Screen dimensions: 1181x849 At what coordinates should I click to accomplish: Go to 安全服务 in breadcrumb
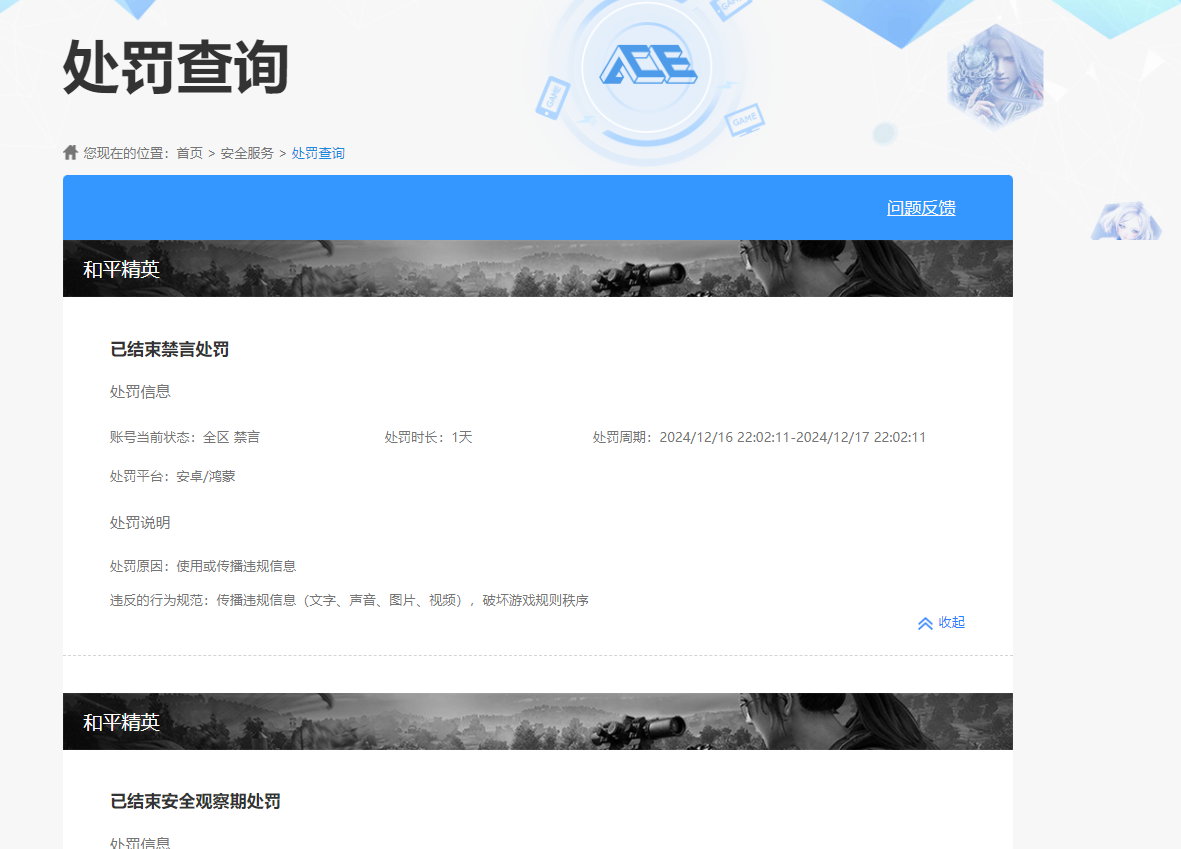click(x=247, y=153)
